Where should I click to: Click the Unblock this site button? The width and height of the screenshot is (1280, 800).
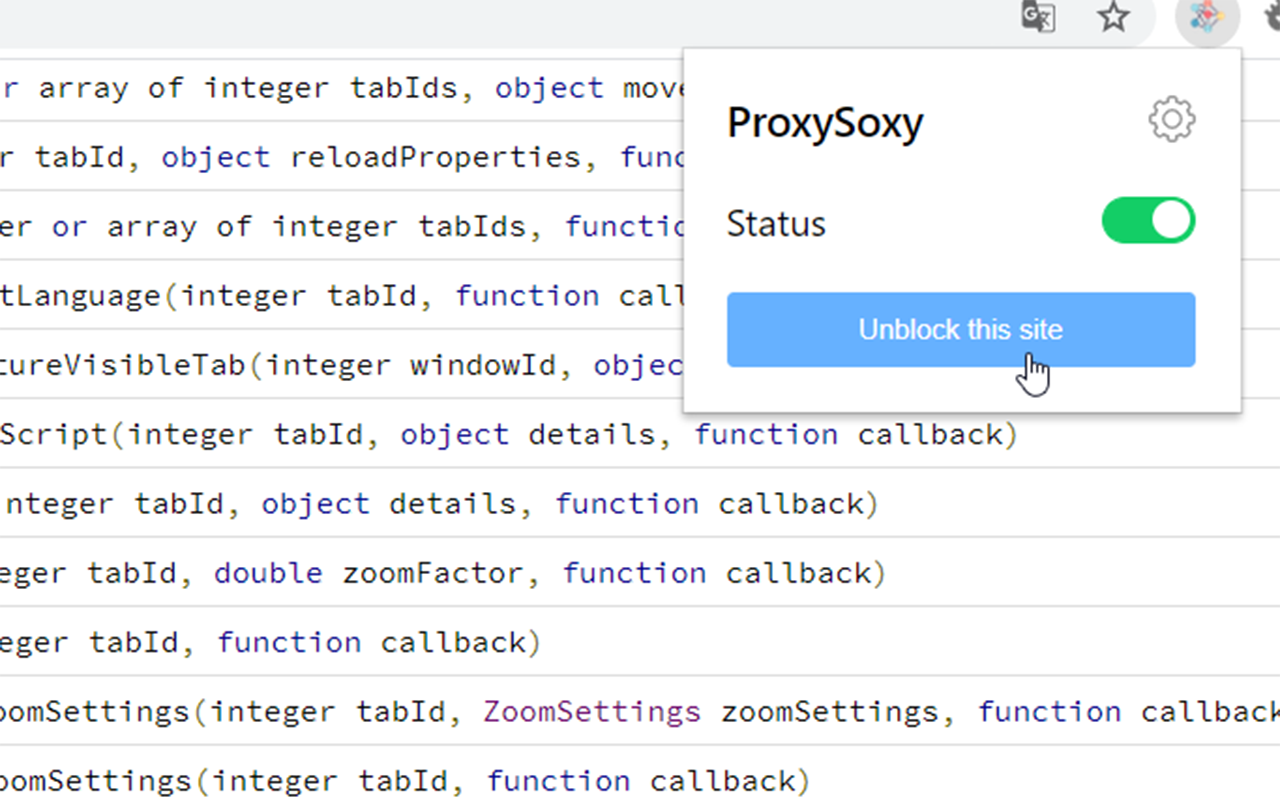click(960, 330)
